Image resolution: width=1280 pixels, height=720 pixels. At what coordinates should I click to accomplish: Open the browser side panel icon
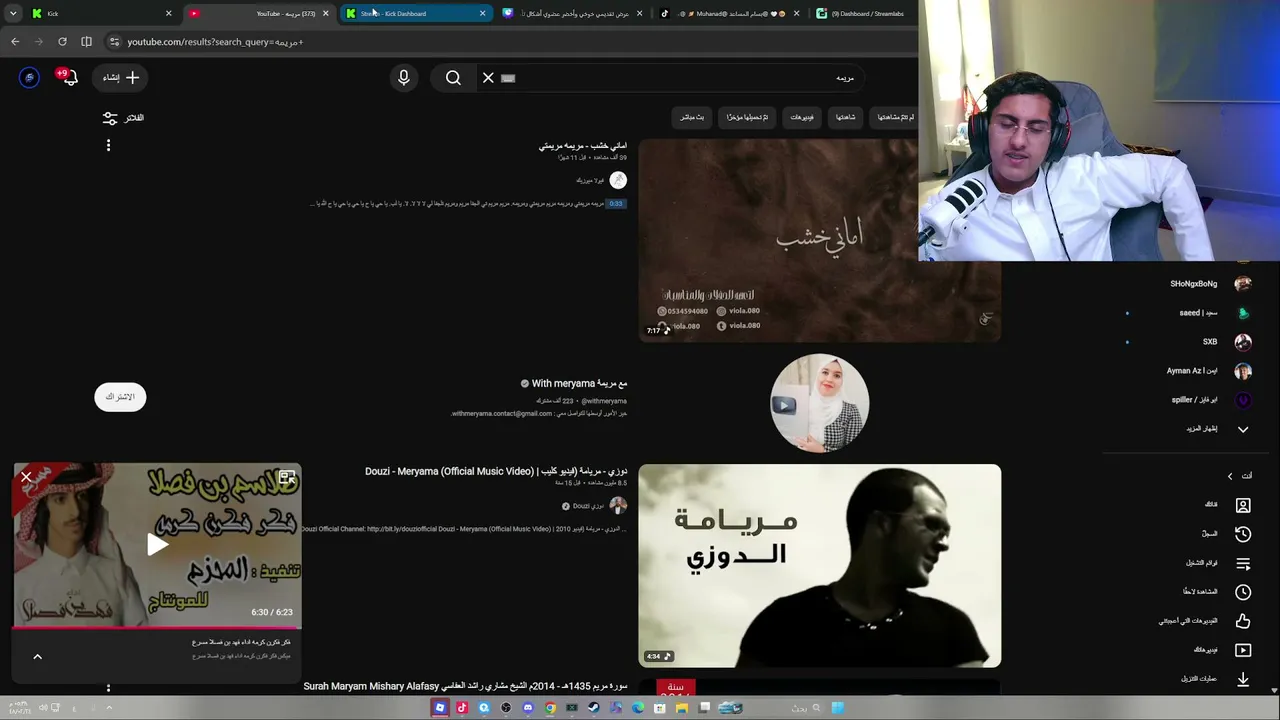tap(86, 41)
